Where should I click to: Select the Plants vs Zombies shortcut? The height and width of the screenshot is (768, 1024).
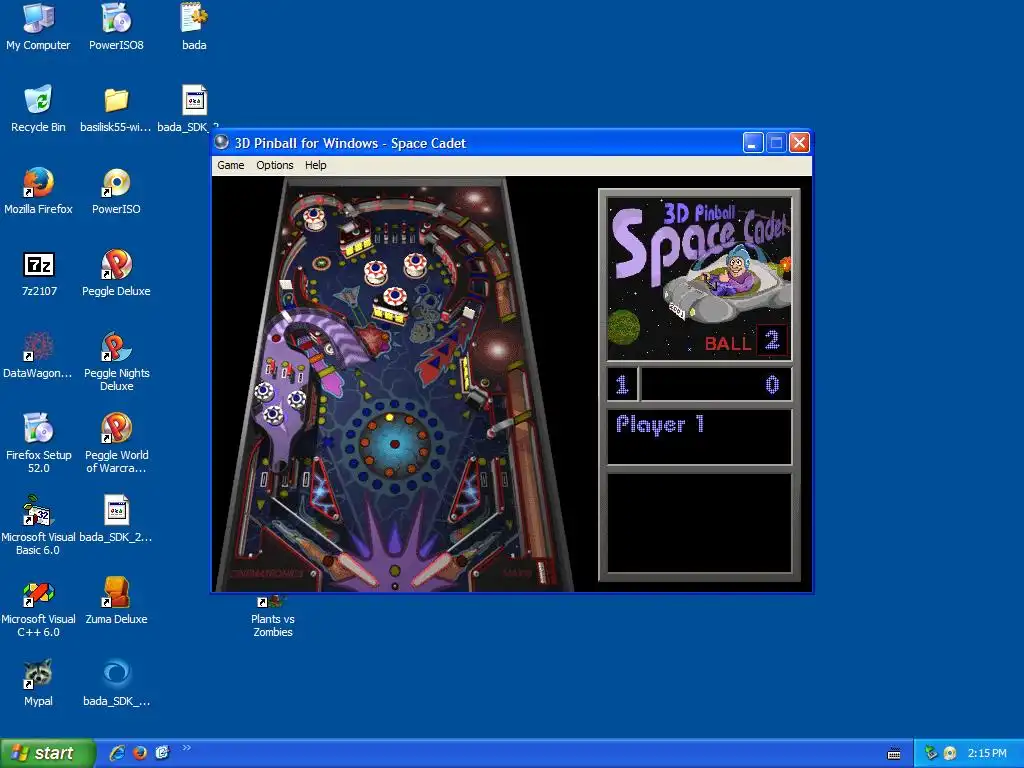click(272, 616)
